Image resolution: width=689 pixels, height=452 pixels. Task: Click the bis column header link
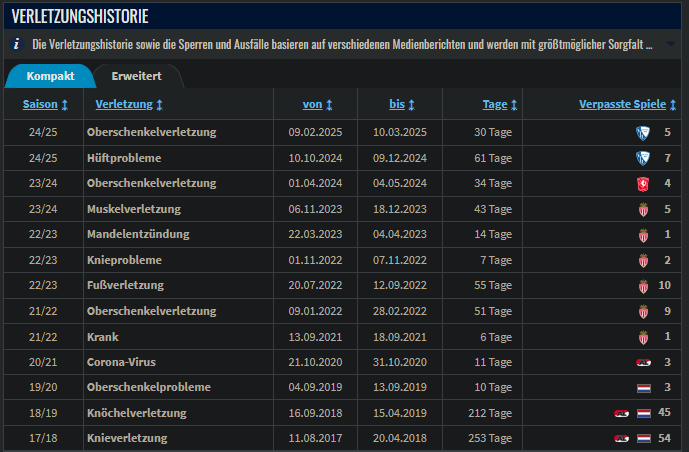397,105
